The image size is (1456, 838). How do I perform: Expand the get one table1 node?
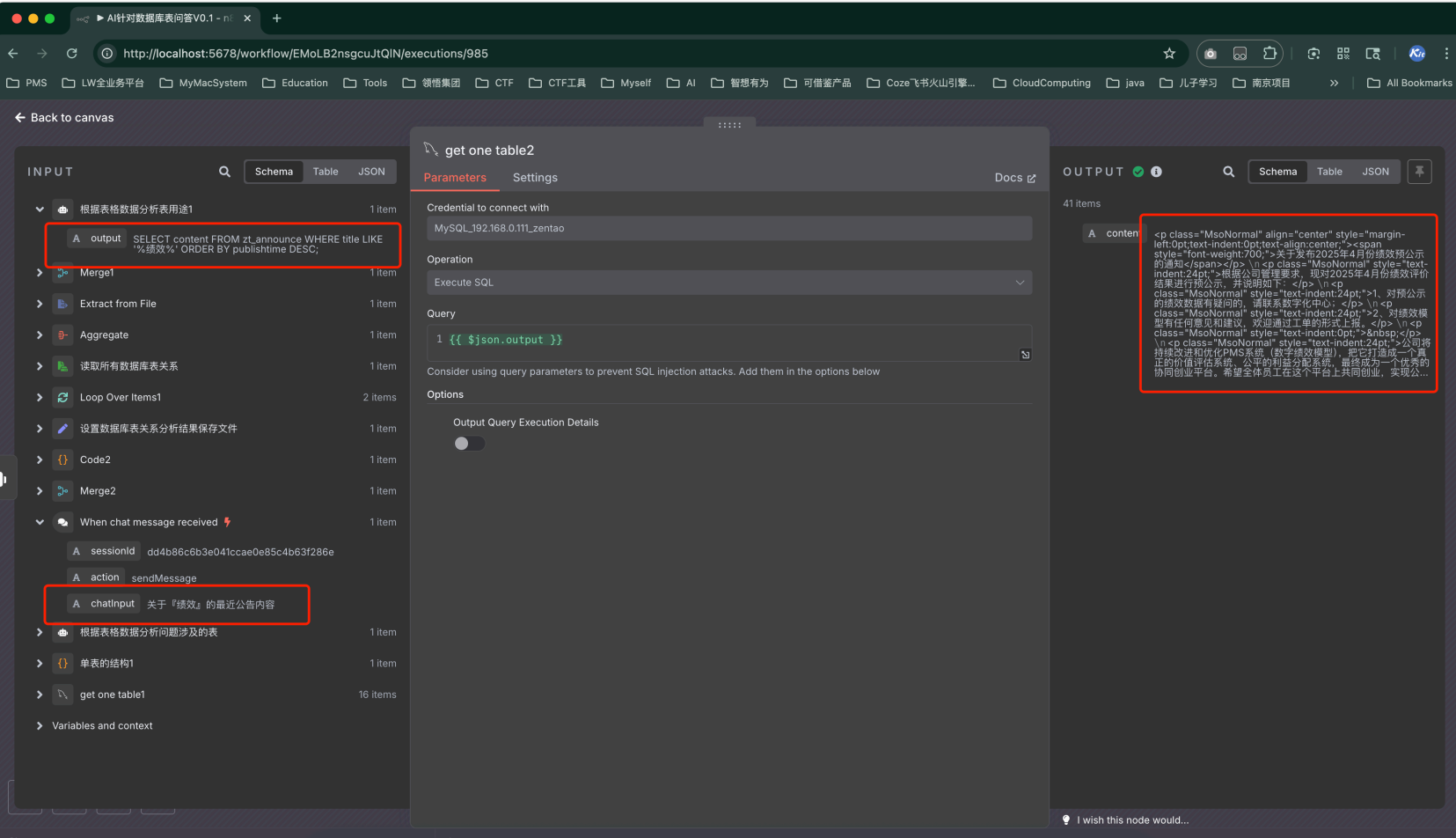click(40, 695)
